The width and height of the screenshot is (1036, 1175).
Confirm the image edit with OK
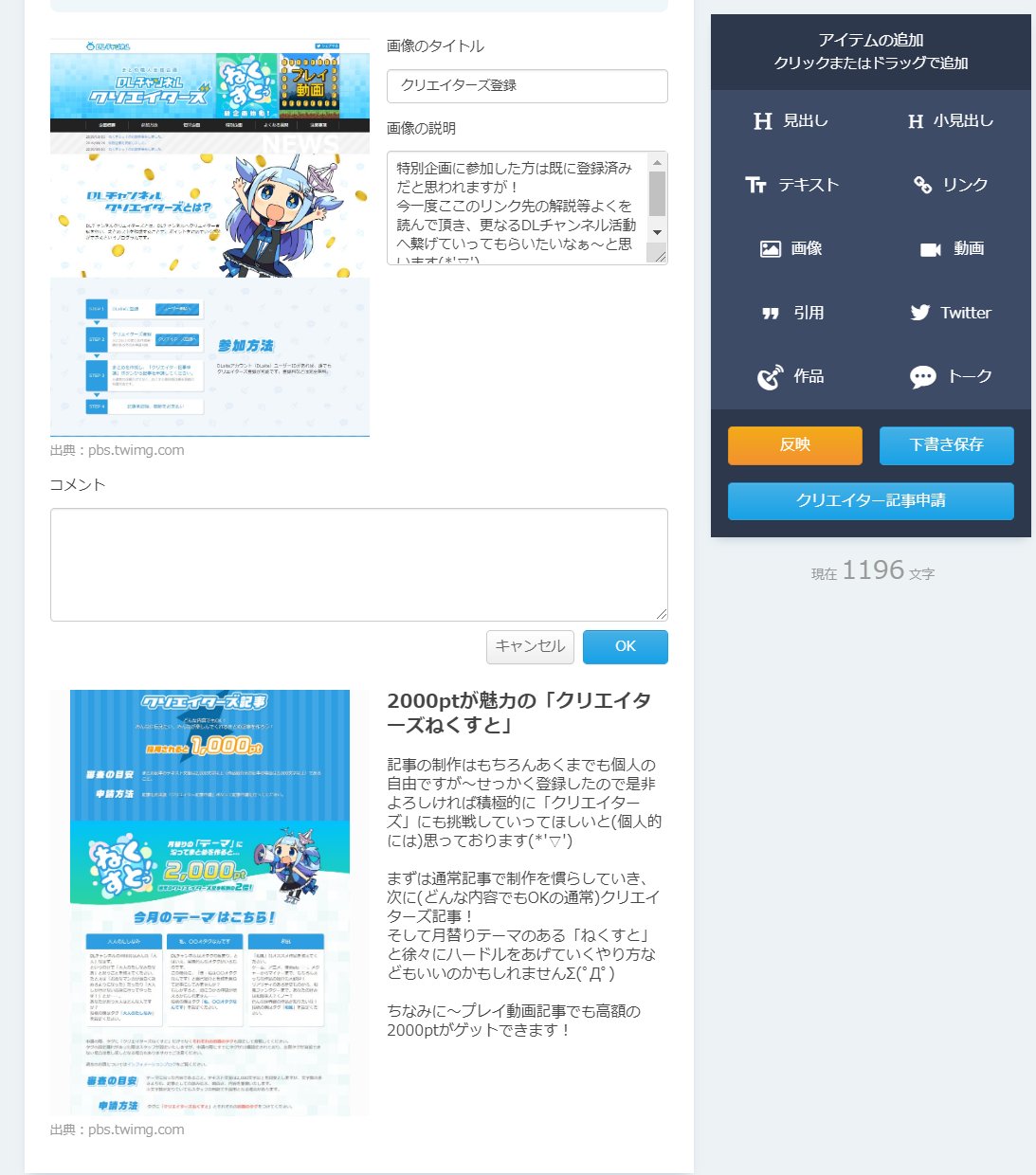click(626, 646)
